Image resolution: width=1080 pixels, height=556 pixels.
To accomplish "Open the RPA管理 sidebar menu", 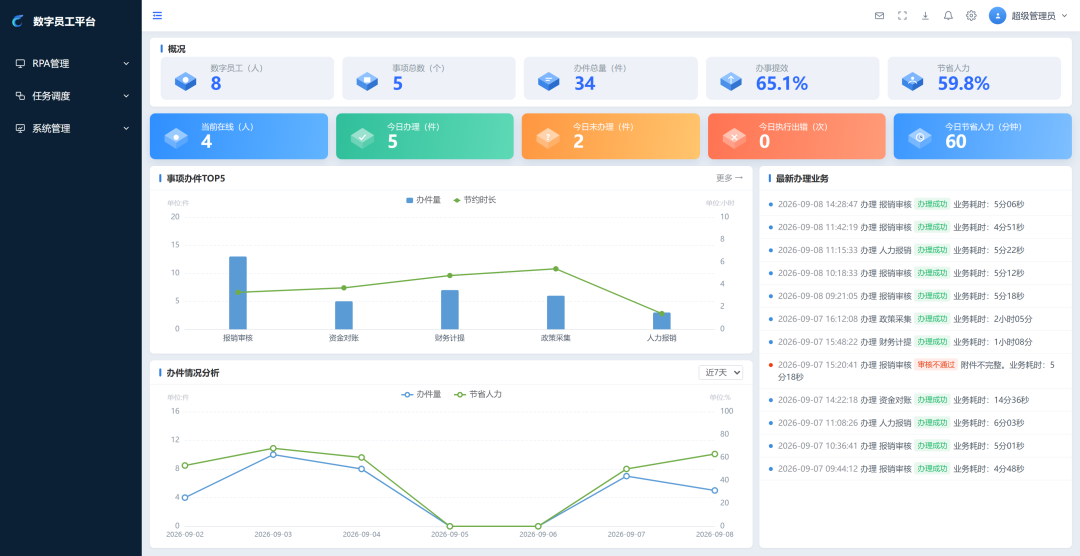I will pos(71,63).
